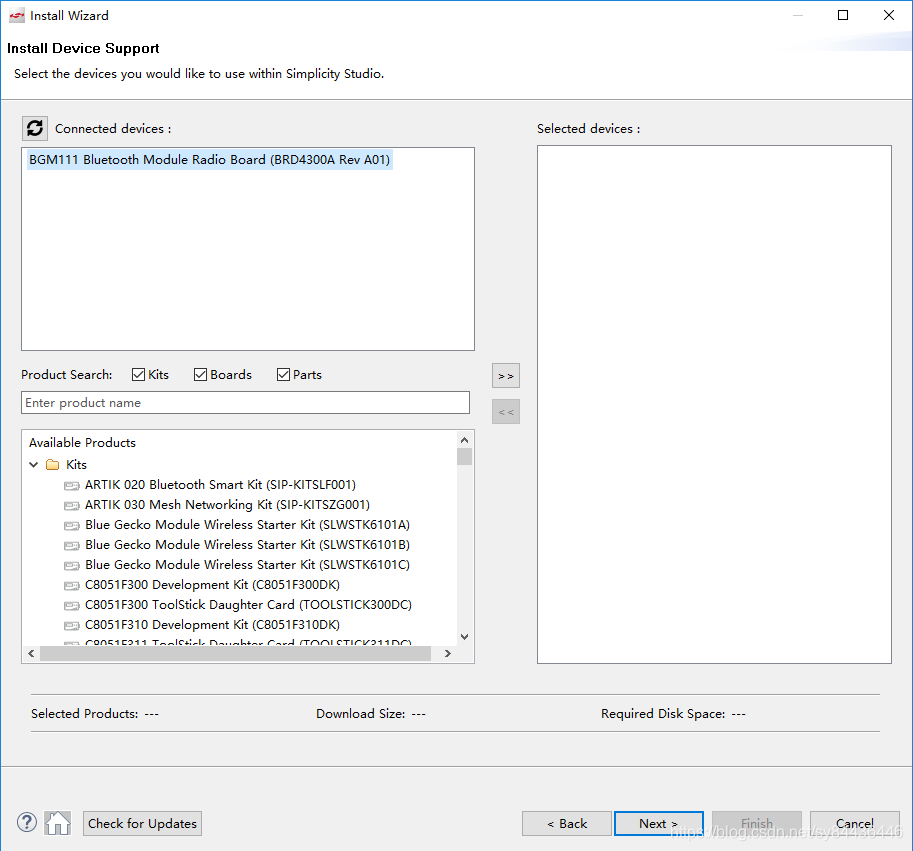Click the greyed-out Finish button
913x851 pixels.
click(756, 824)
